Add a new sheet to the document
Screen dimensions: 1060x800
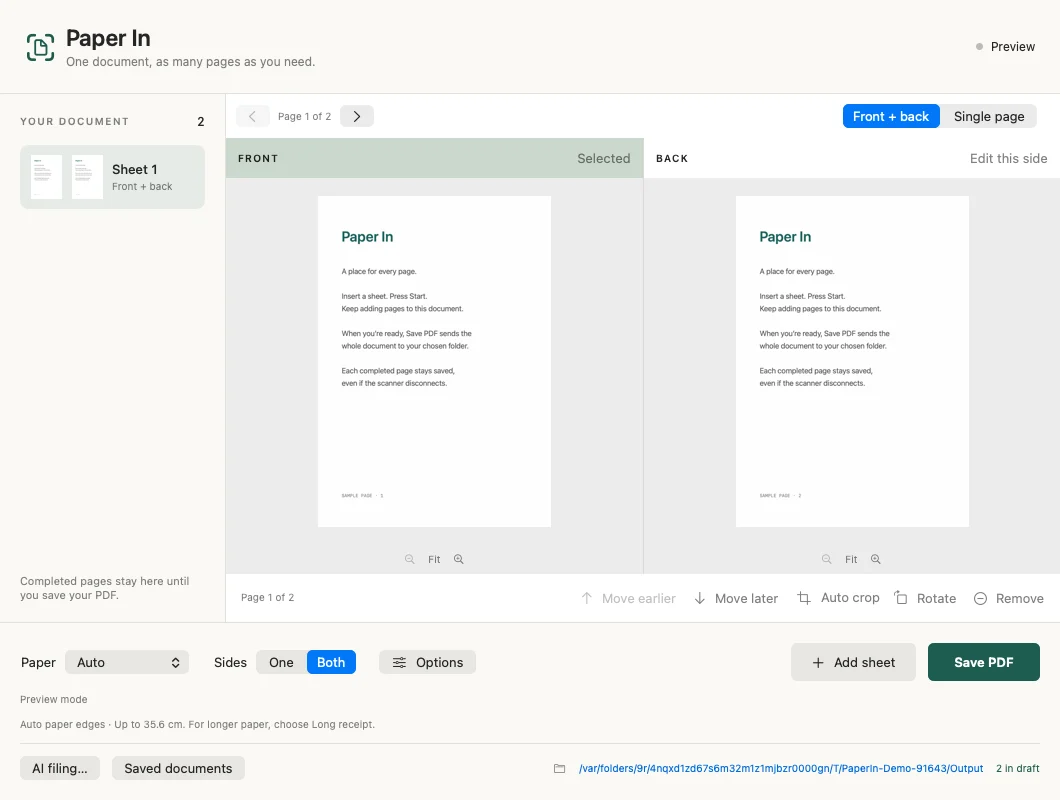pyautogui.click(x=853, y=662)
